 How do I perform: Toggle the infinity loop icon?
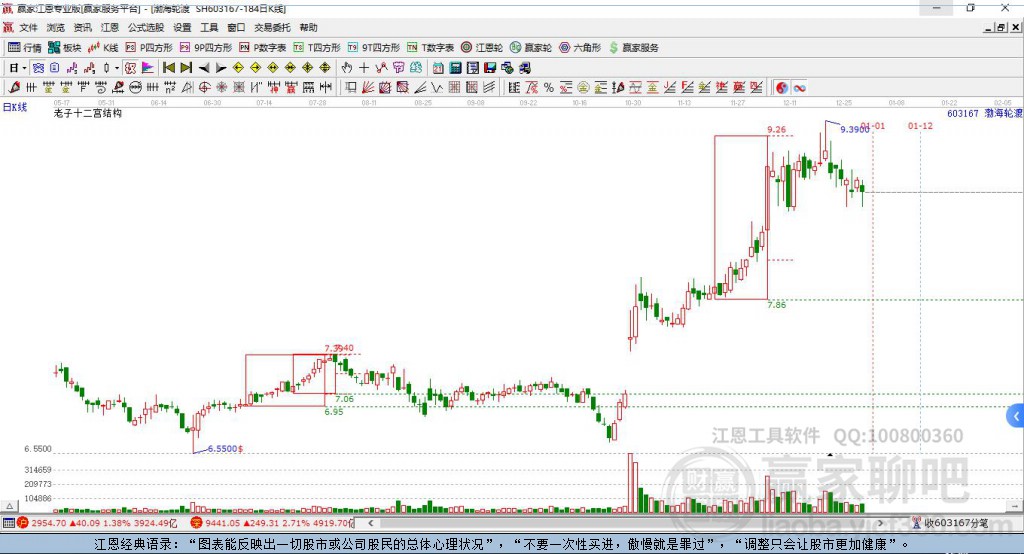tap(799, 87)
